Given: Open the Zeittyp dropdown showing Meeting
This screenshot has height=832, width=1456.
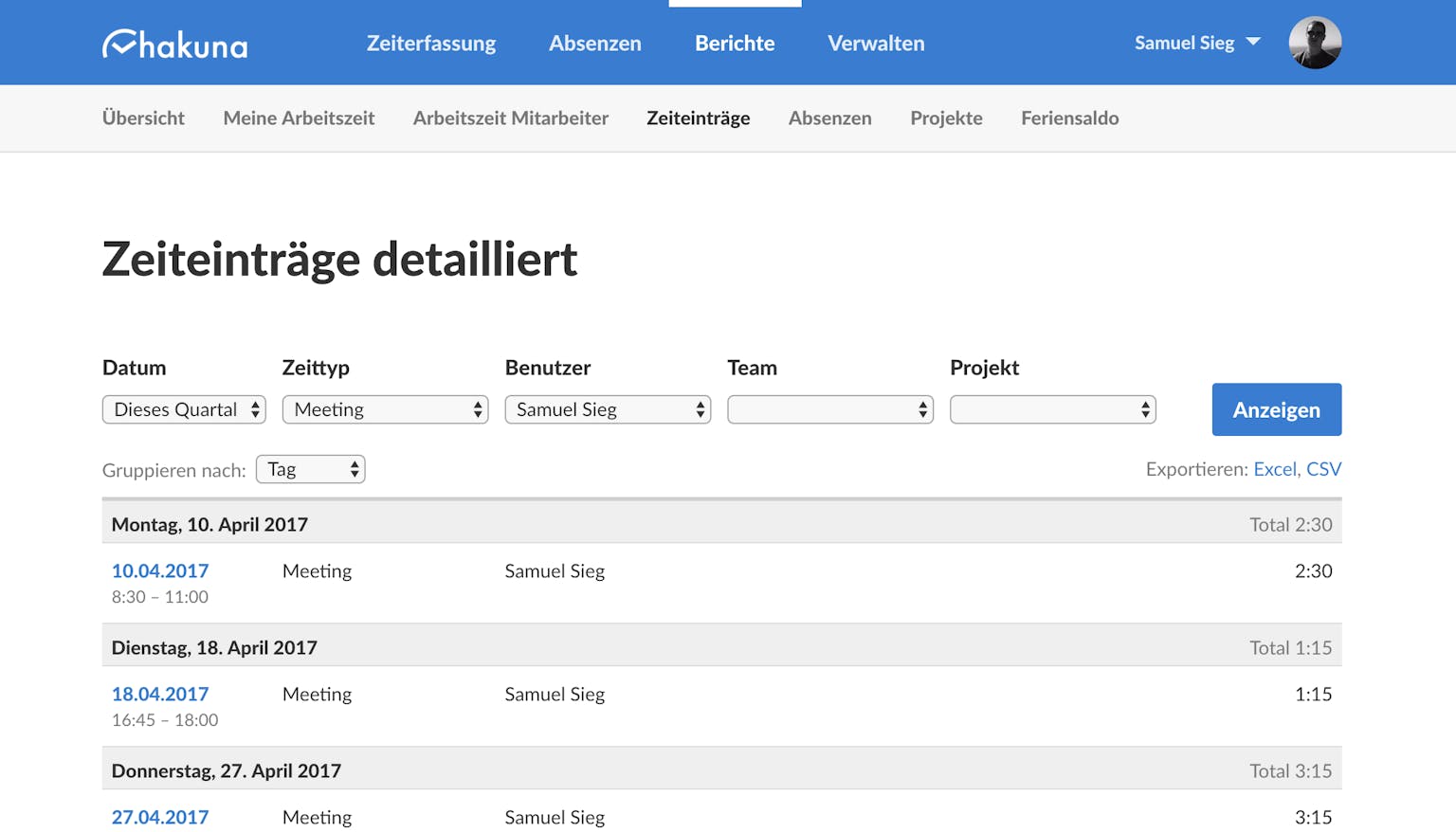Looking at the screenshot, I should pos(386,409).
